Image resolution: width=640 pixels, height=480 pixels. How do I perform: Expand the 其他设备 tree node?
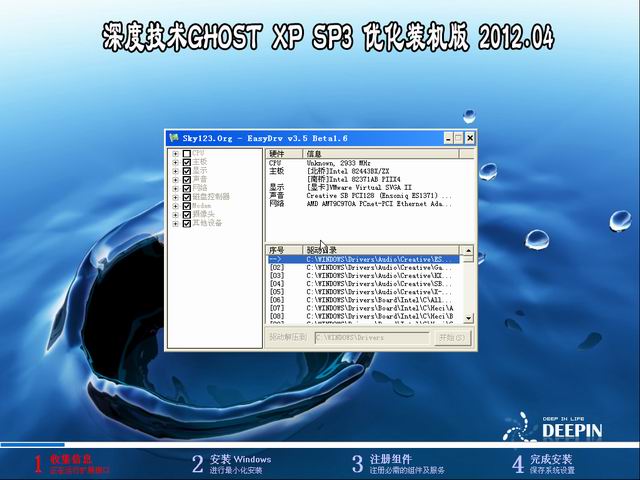coord(175,224)
